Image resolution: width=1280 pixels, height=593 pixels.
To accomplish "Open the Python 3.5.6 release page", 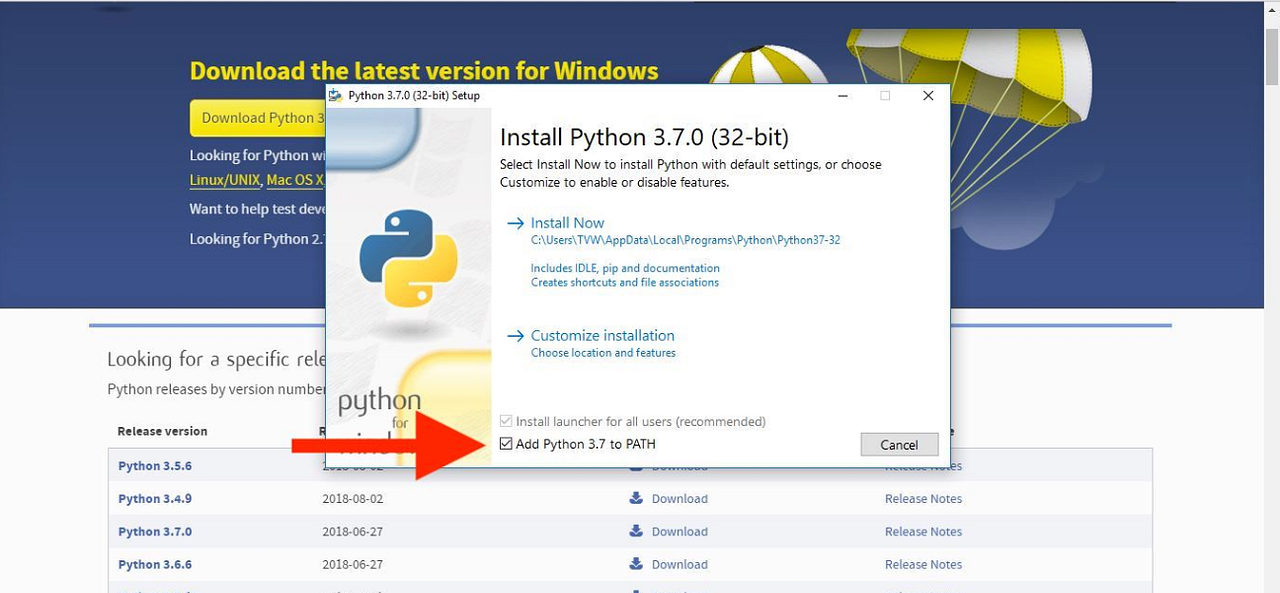I will 154,465.
